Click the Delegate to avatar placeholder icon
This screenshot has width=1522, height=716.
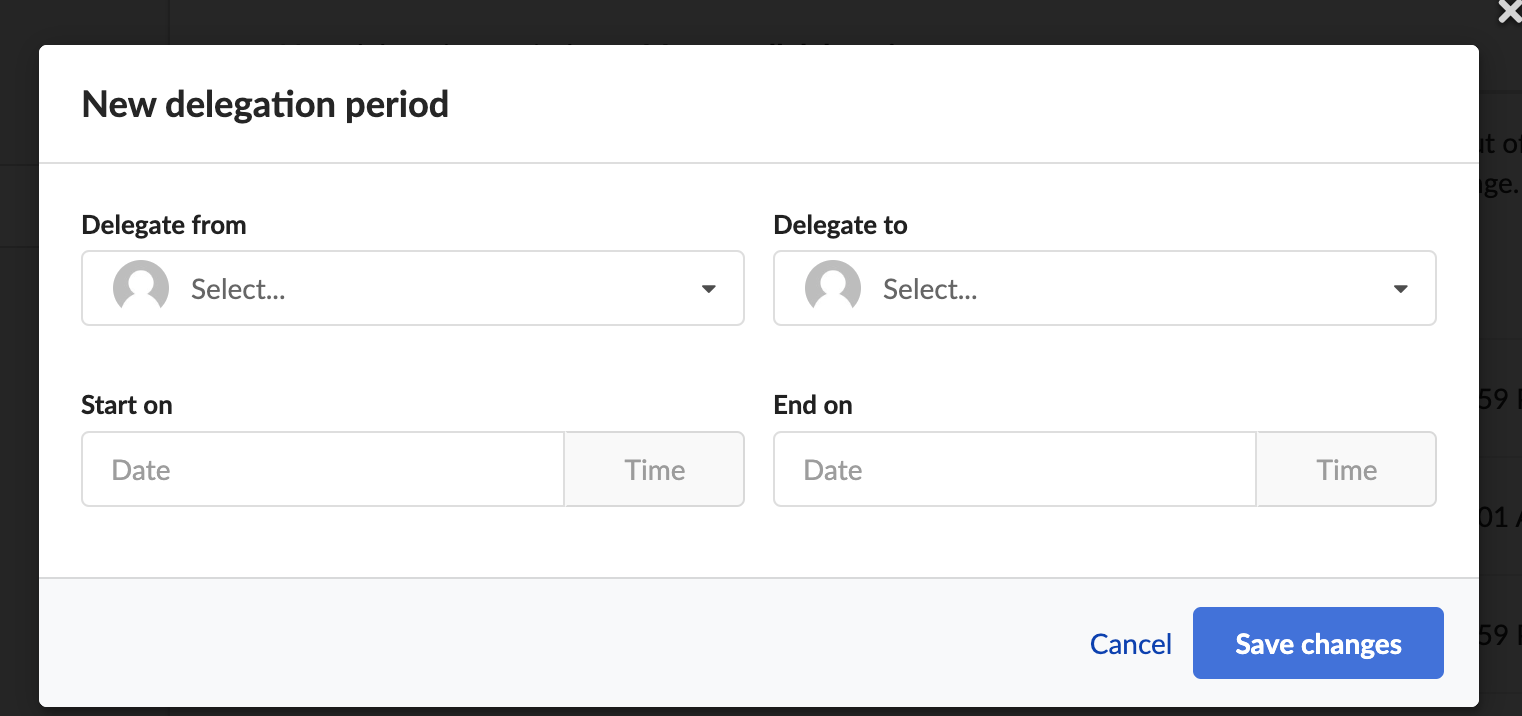(833, 288)
